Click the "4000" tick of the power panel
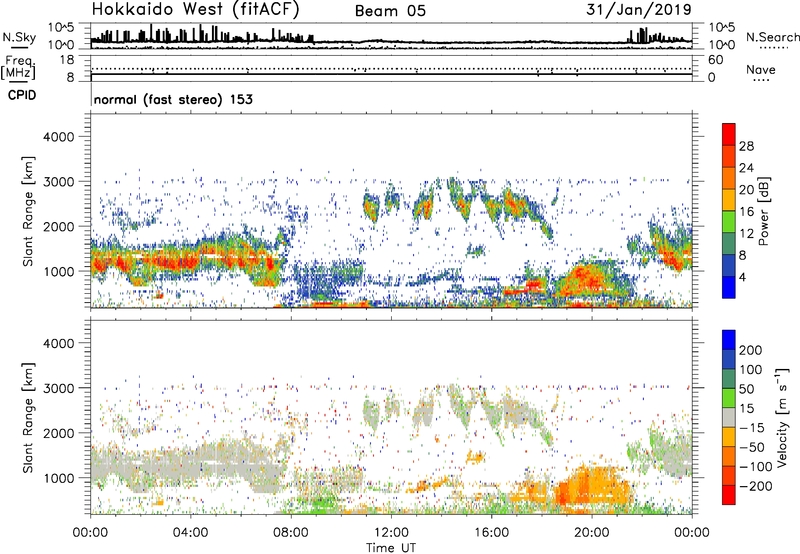The image size is (800, 554). point(59,137)
